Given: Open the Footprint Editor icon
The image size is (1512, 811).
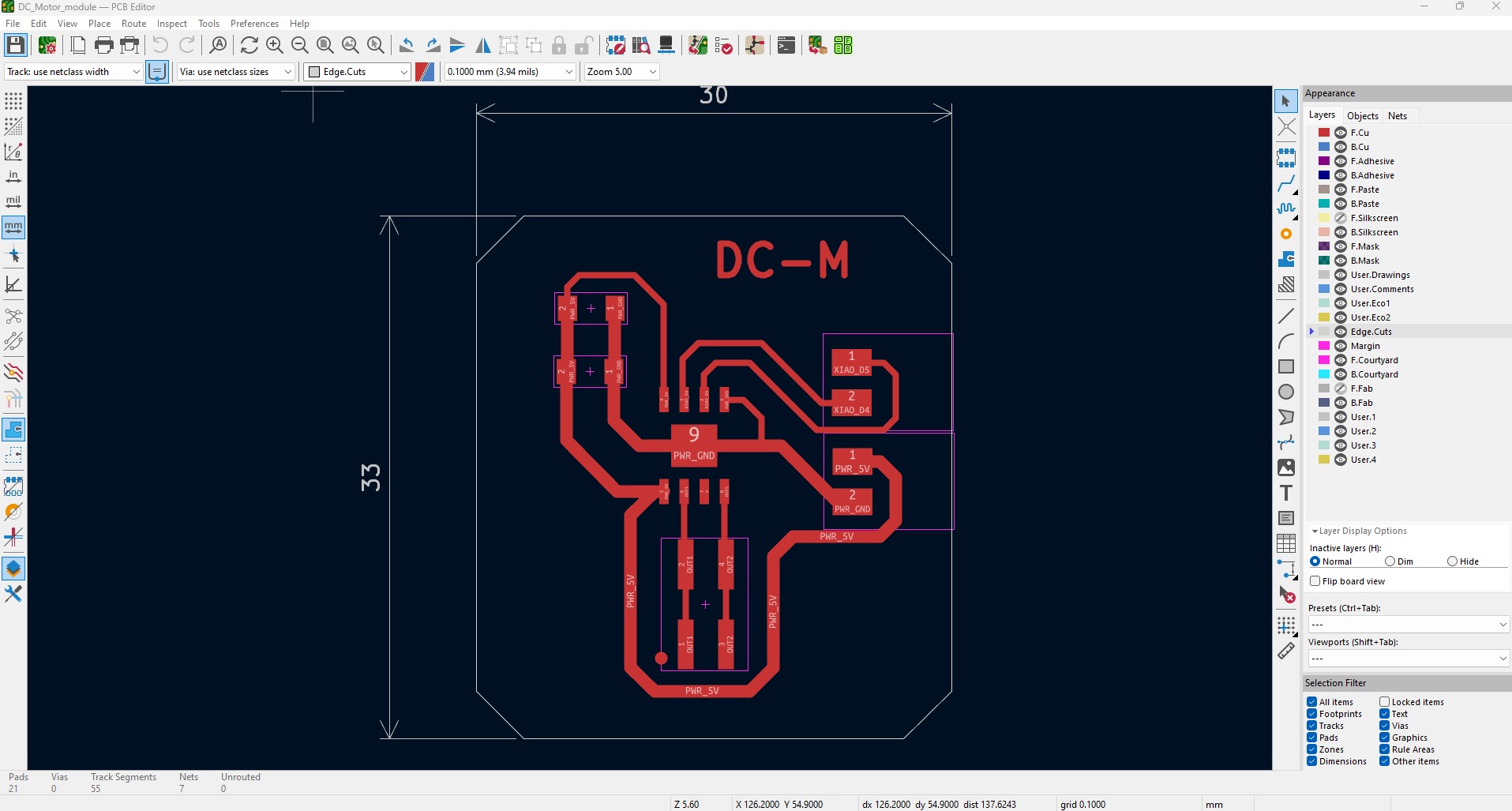Looking at the screenshot, I should coord(616,45).
